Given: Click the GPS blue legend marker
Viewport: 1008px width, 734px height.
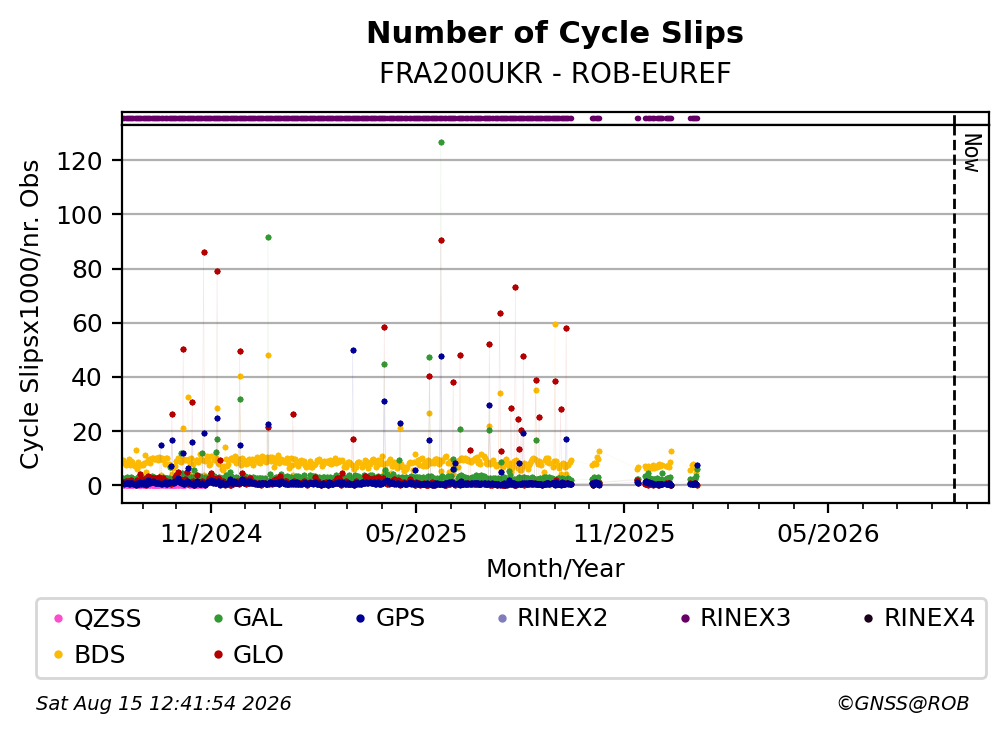Looking at the screenshot, I should (x=361, y=619).
